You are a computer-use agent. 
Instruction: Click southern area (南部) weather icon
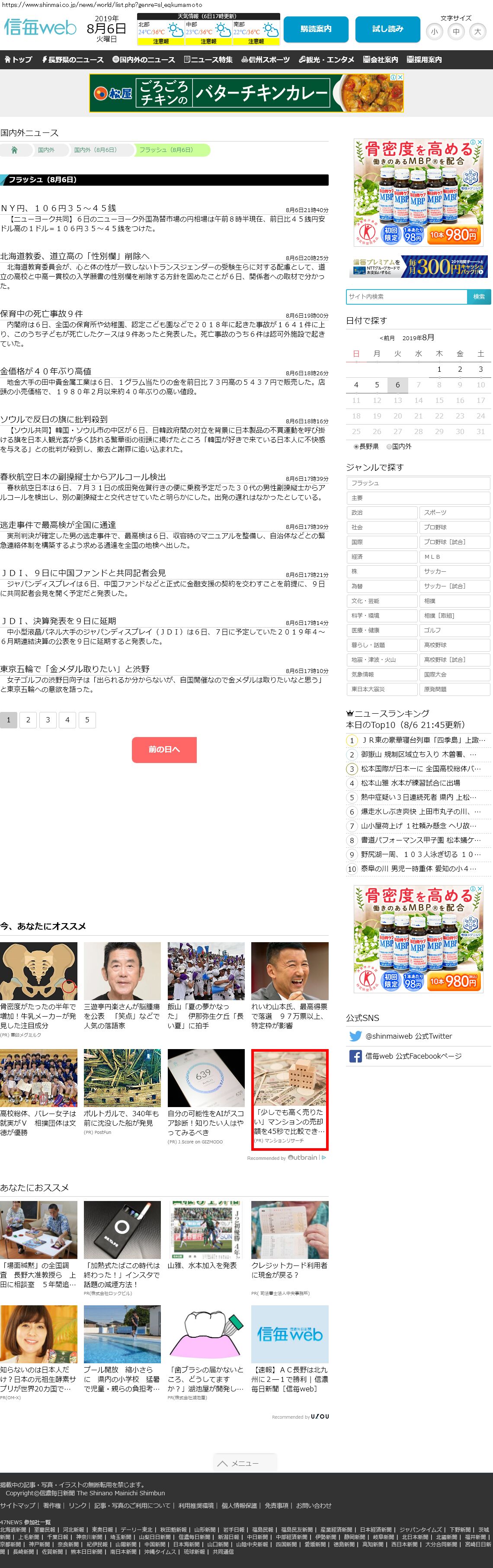(271, 29)
